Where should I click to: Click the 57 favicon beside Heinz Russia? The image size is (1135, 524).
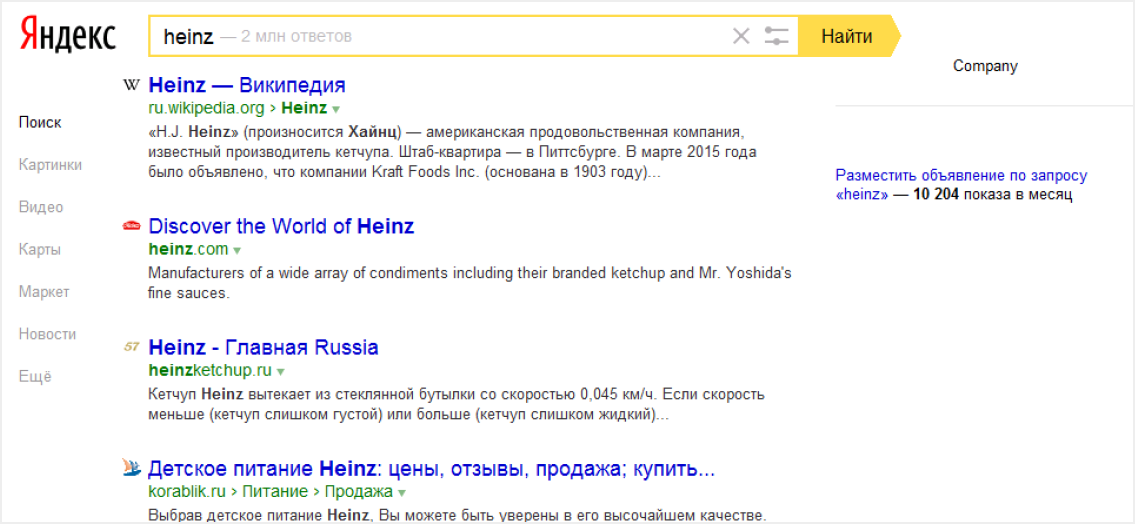[131, 348]
